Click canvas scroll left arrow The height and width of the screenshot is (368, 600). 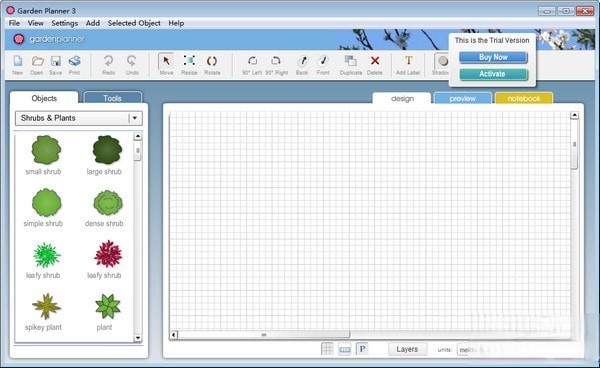[174, 335]
